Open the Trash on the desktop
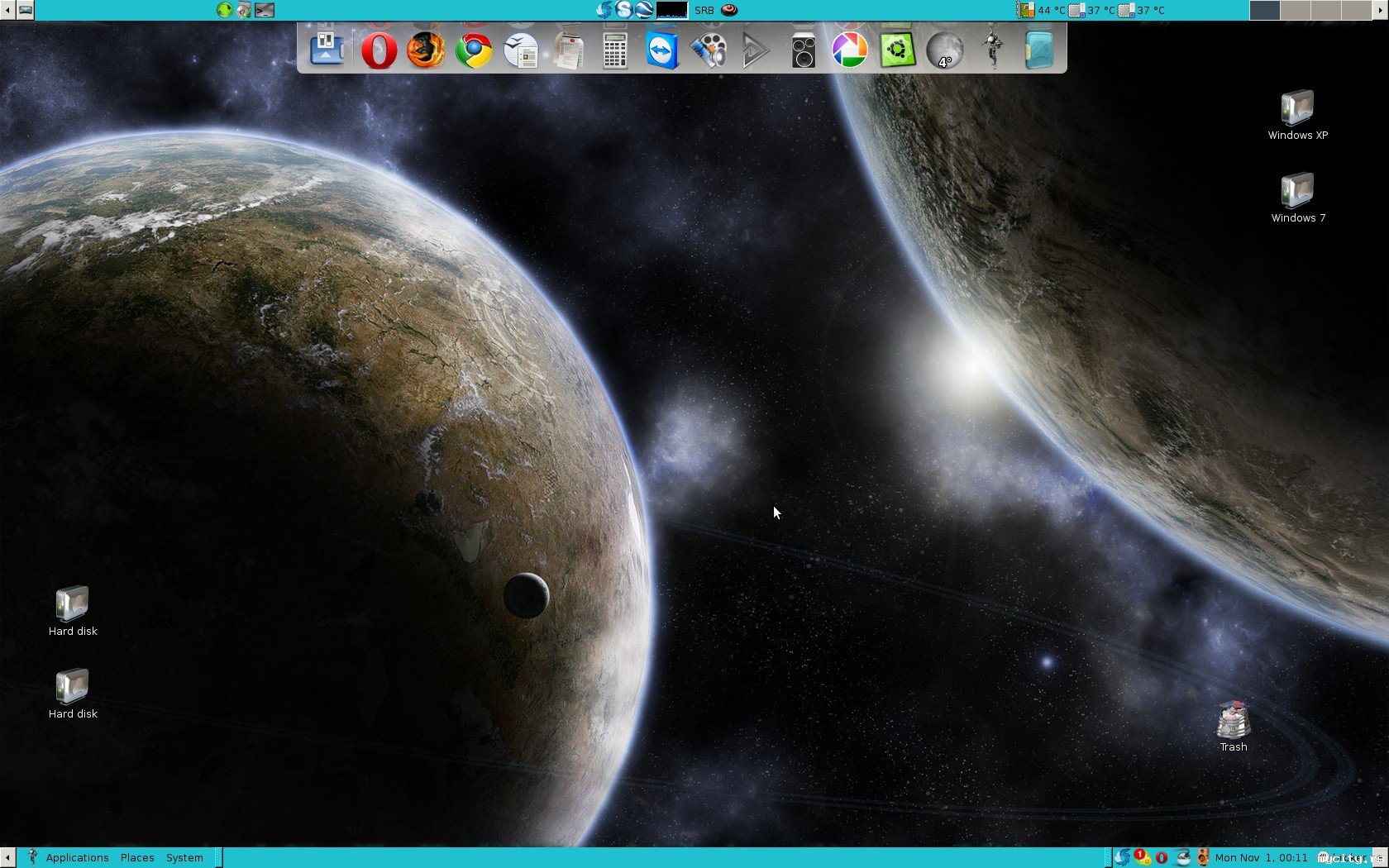1389x868 pixels. [1234, 727]
